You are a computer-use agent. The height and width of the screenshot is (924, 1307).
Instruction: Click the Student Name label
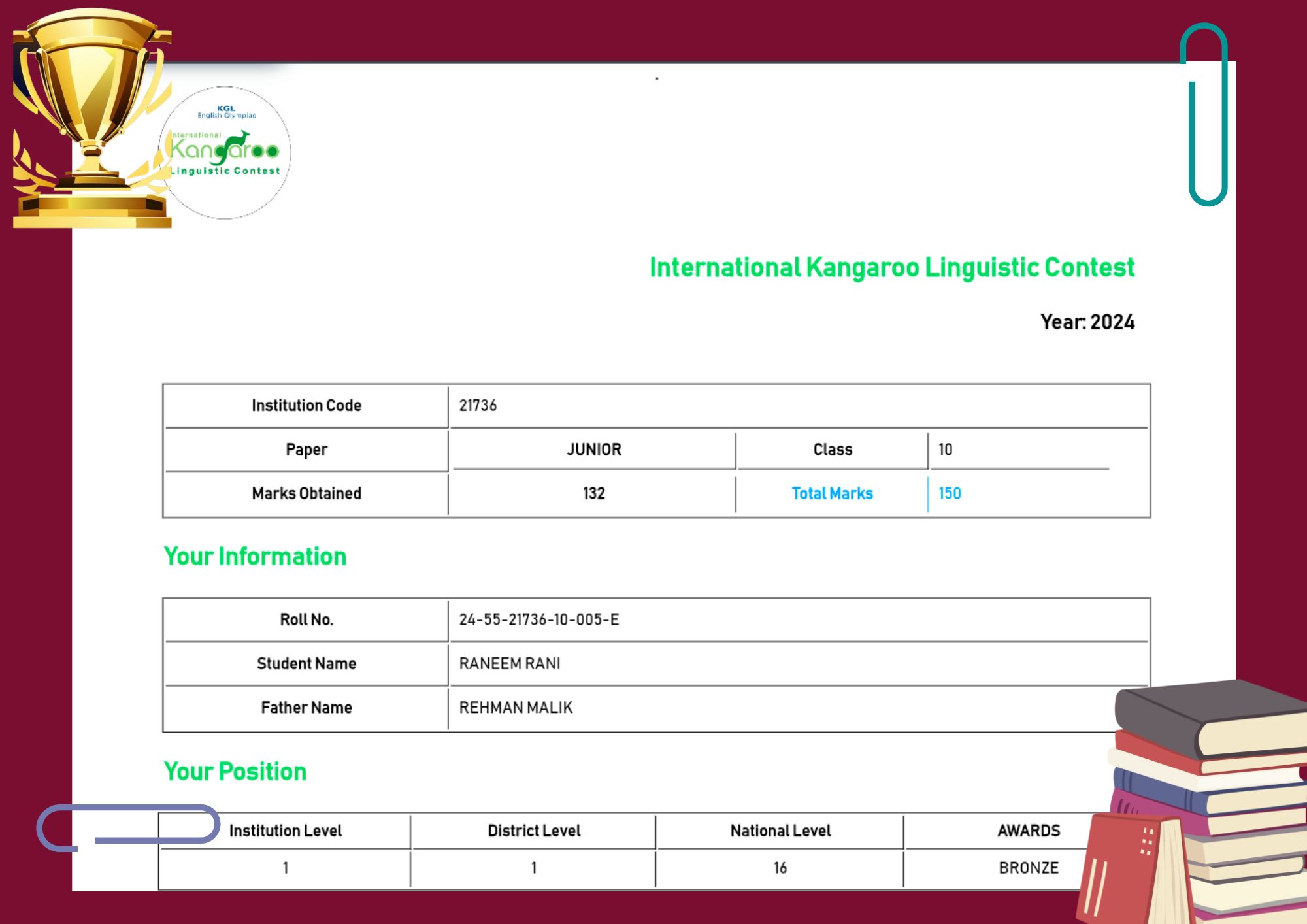coord(306,663)
